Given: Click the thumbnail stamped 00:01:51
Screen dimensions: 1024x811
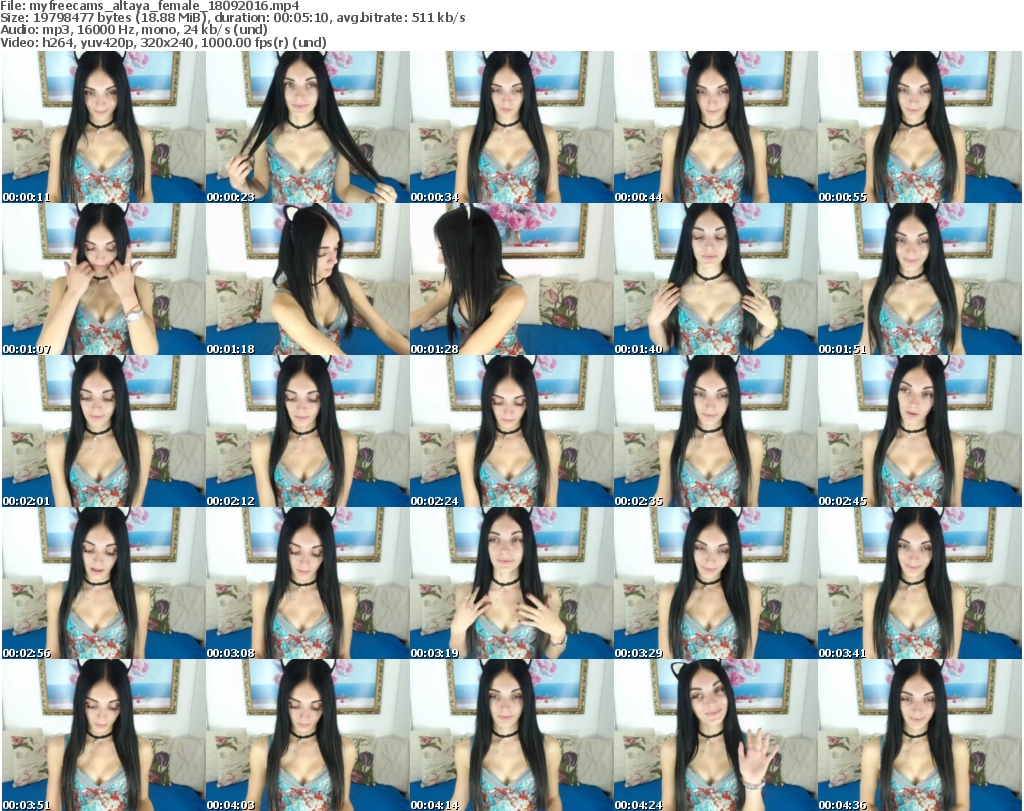Looking at the screenshot, I should [920, 279].
